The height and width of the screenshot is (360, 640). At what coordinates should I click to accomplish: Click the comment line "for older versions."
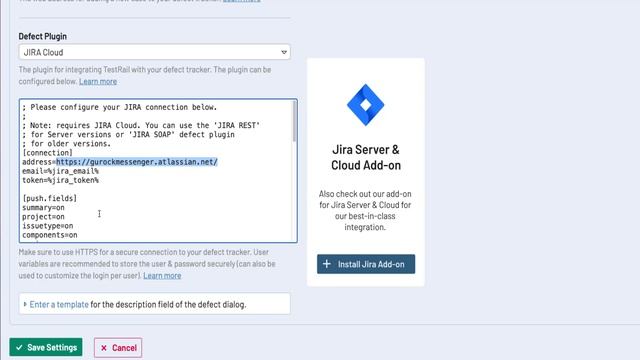(x=67, y=144)
